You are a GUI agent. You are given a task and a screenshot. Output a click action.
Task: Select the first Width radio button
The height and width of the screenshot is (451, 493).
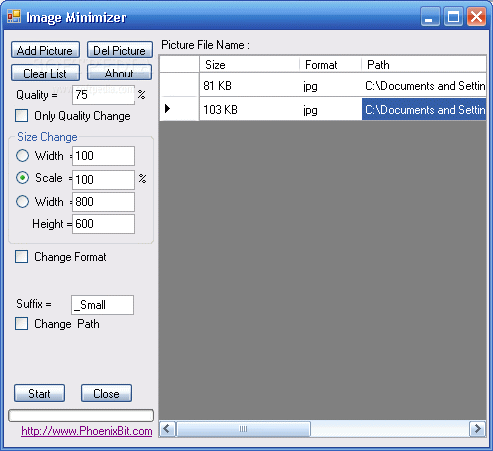(22, 156)
